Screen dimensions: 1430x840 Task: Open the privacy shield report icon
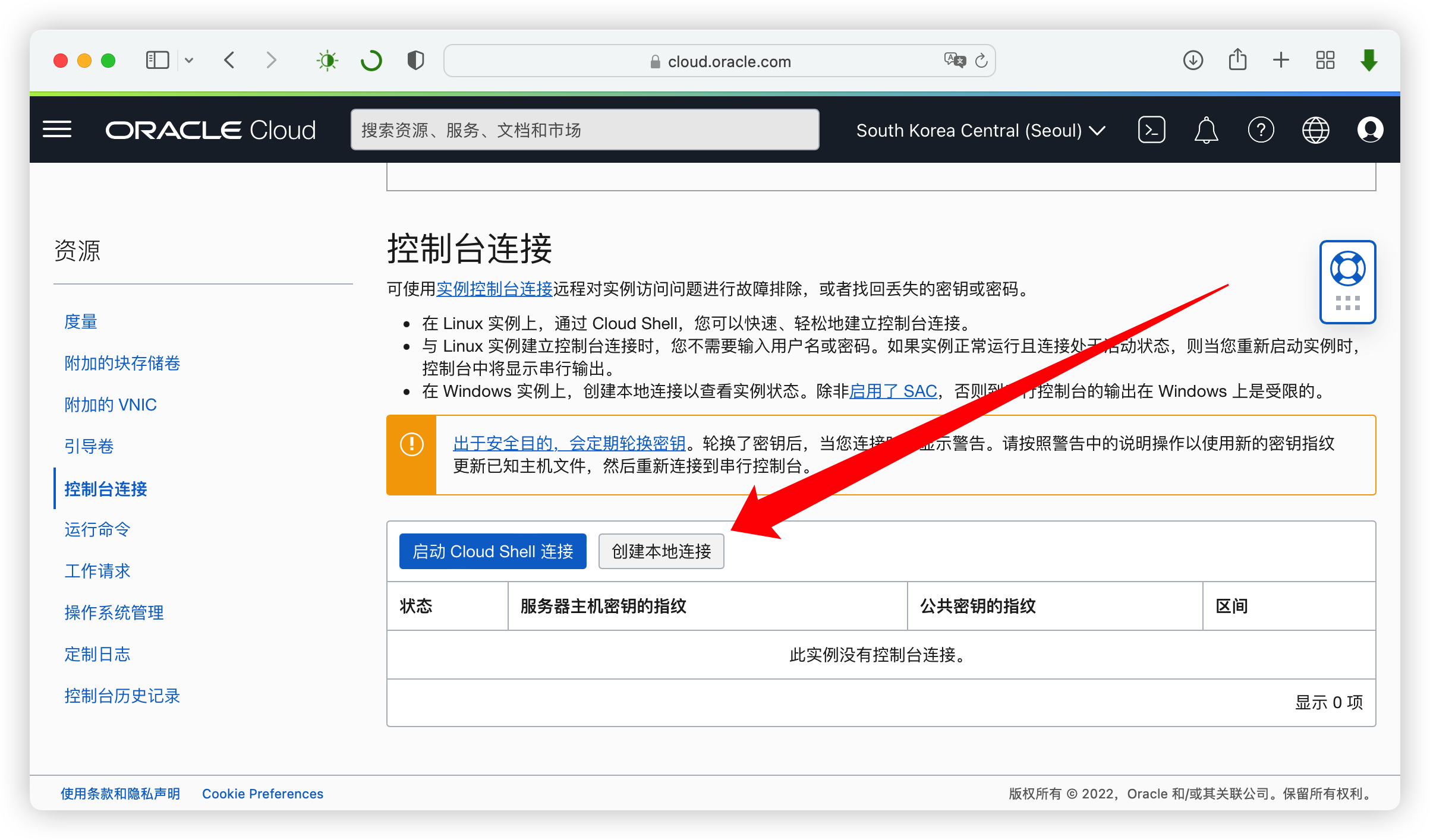tap(415, 61)
